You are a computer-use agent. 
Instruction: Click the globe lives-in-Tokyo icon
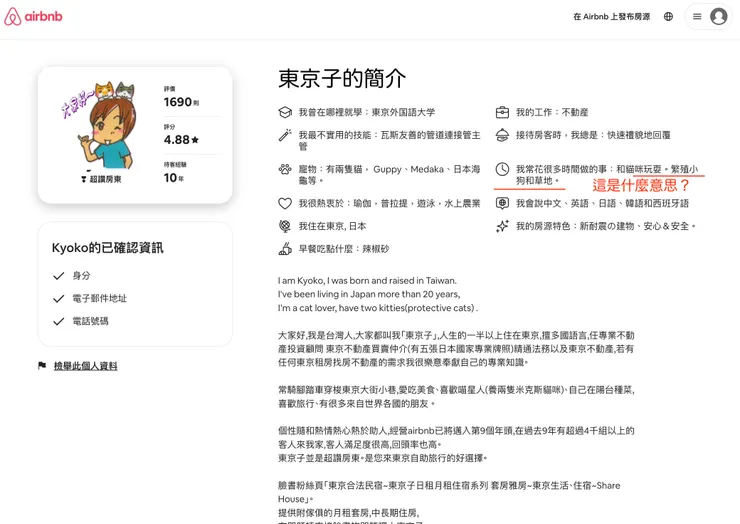click(x=285, y=226)
